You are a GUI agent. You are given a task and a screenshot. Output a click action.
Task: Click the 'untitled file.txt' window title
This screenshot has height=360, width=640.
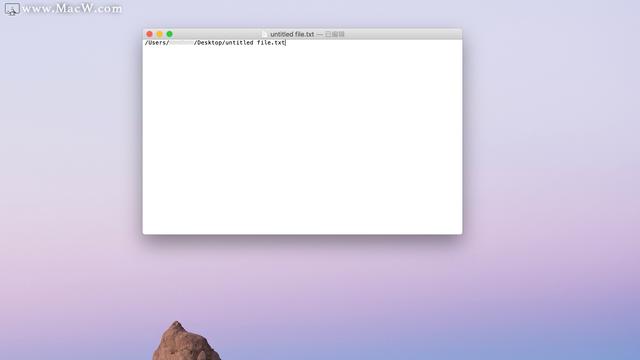tap(292, 34)
